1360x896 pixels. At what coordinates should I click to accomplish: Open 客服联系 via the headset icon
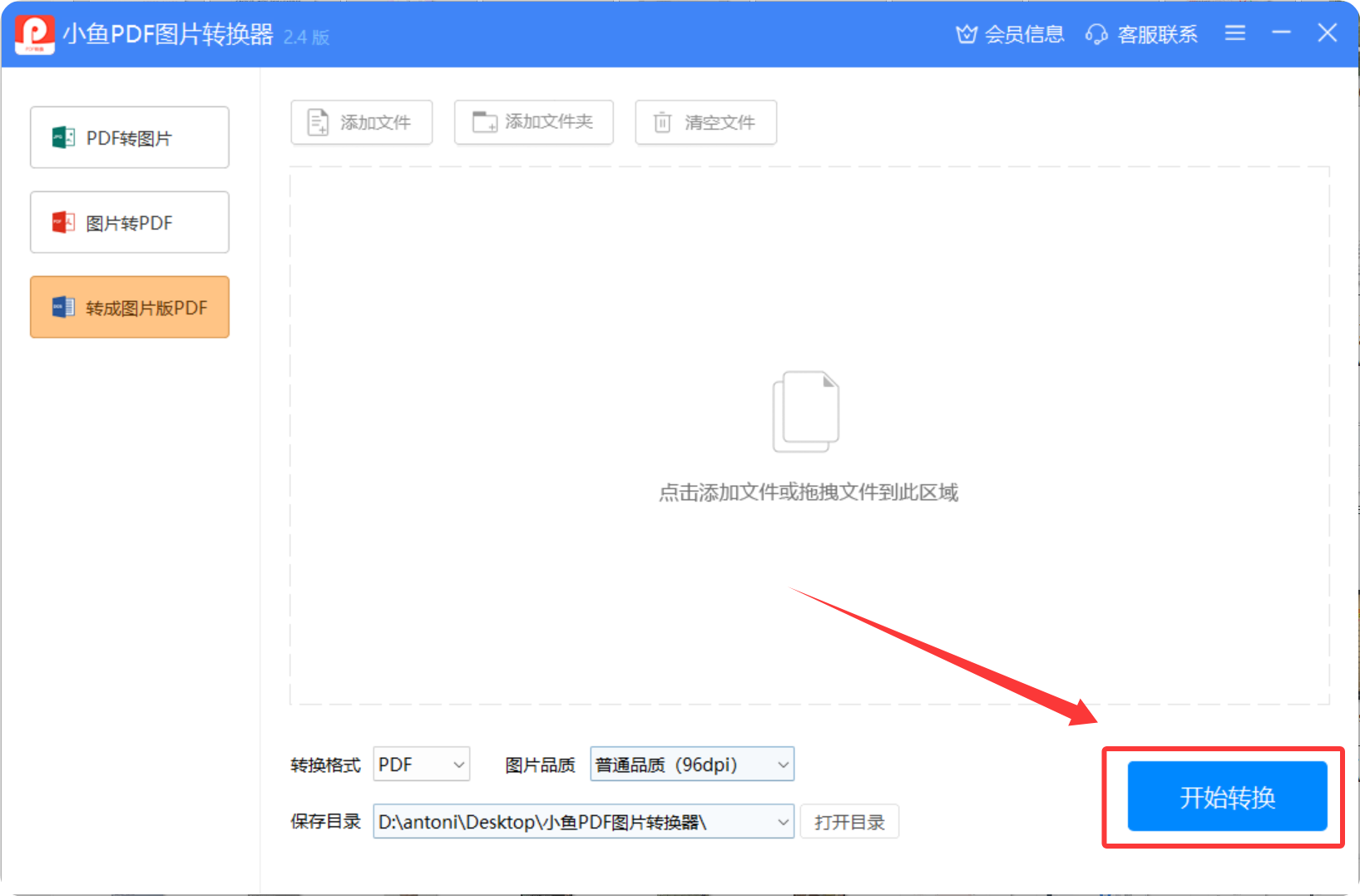pos(1096,34)
